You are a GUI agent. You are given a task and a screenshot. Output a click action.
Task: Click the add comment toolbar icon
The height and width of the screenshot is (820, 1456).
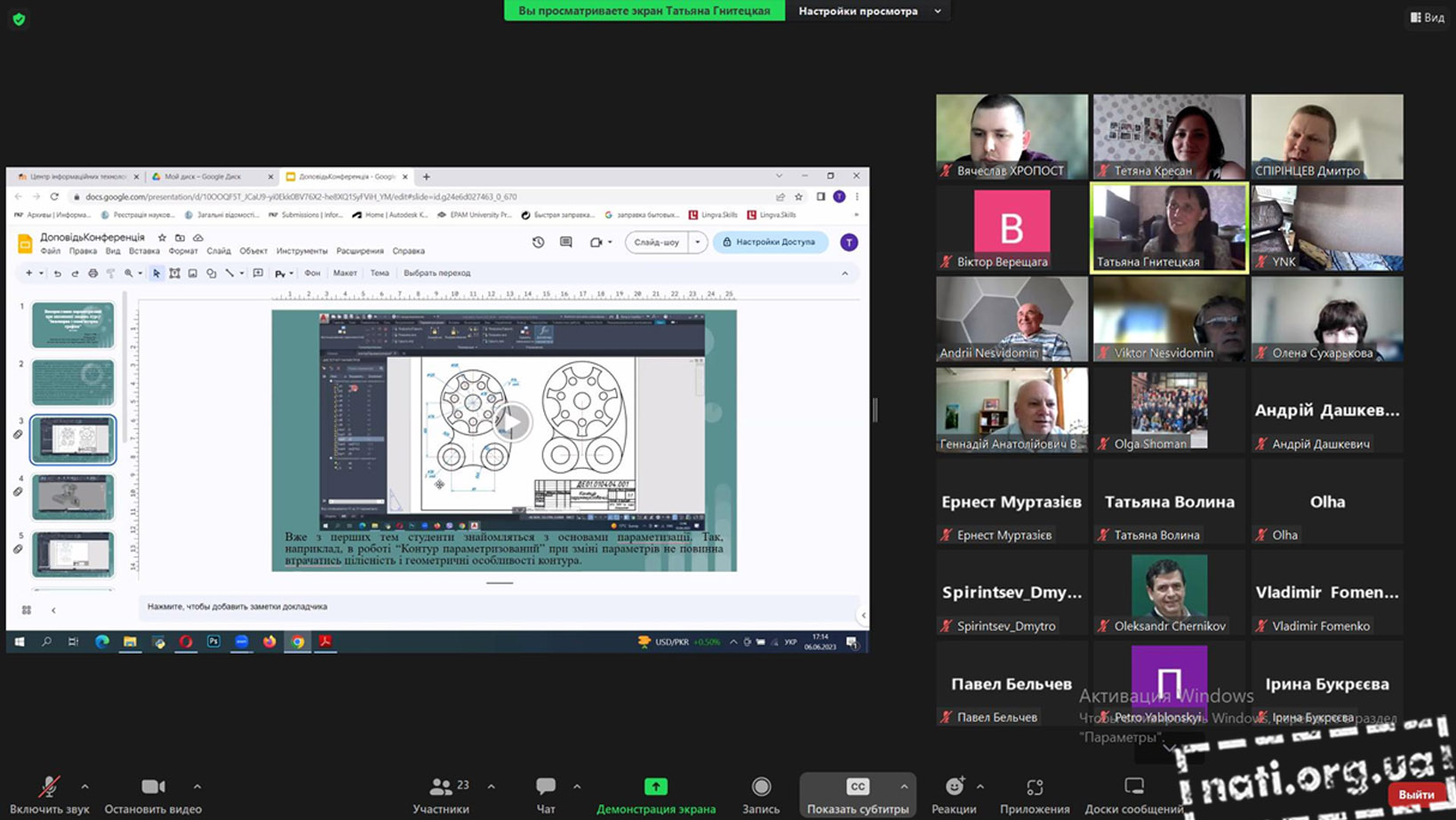pyautogui.click(x=258, y=274)
